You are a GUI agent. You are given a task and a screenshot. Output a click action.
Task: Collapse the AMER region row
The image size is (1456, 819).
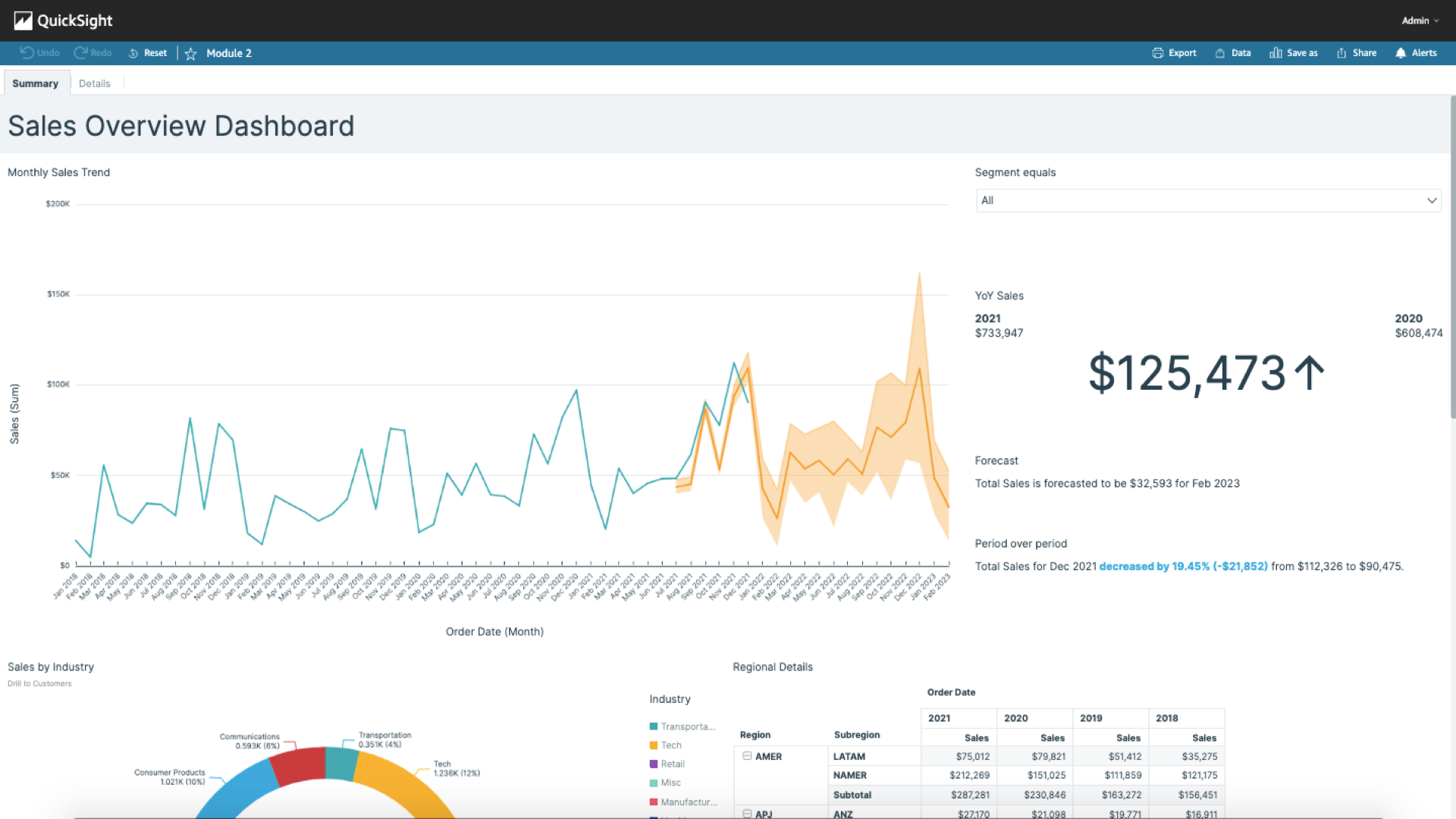click(747, 756)
